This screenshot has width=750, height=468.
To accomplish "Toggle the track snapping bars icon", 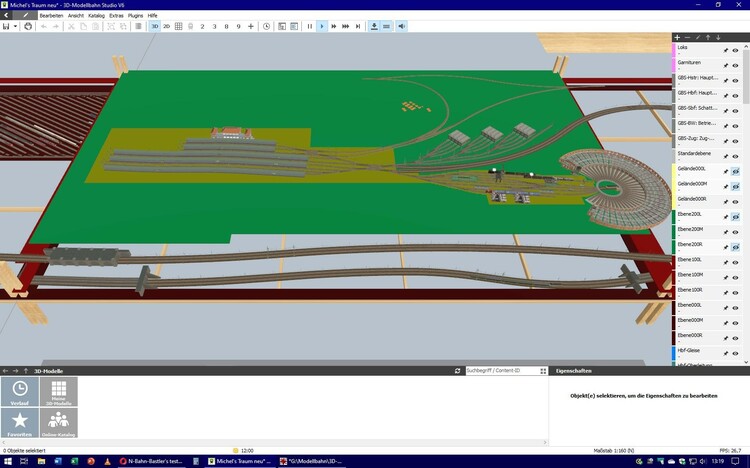I will click(386, 26).
